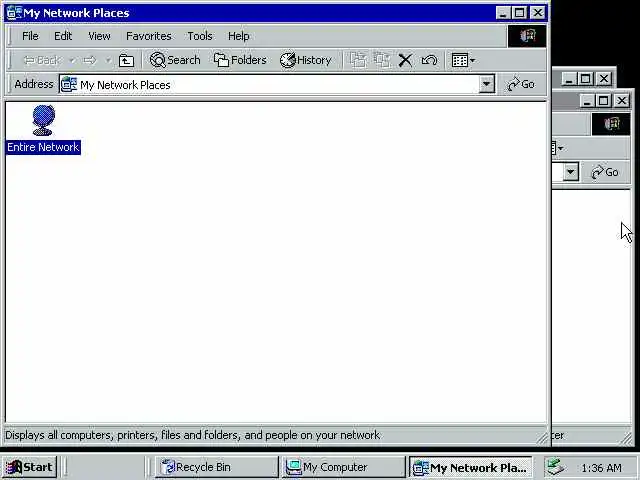Click the Windows flag logo in My Network Places
Viewport: 640px width, 480px height.
click(x=527, y=36)
